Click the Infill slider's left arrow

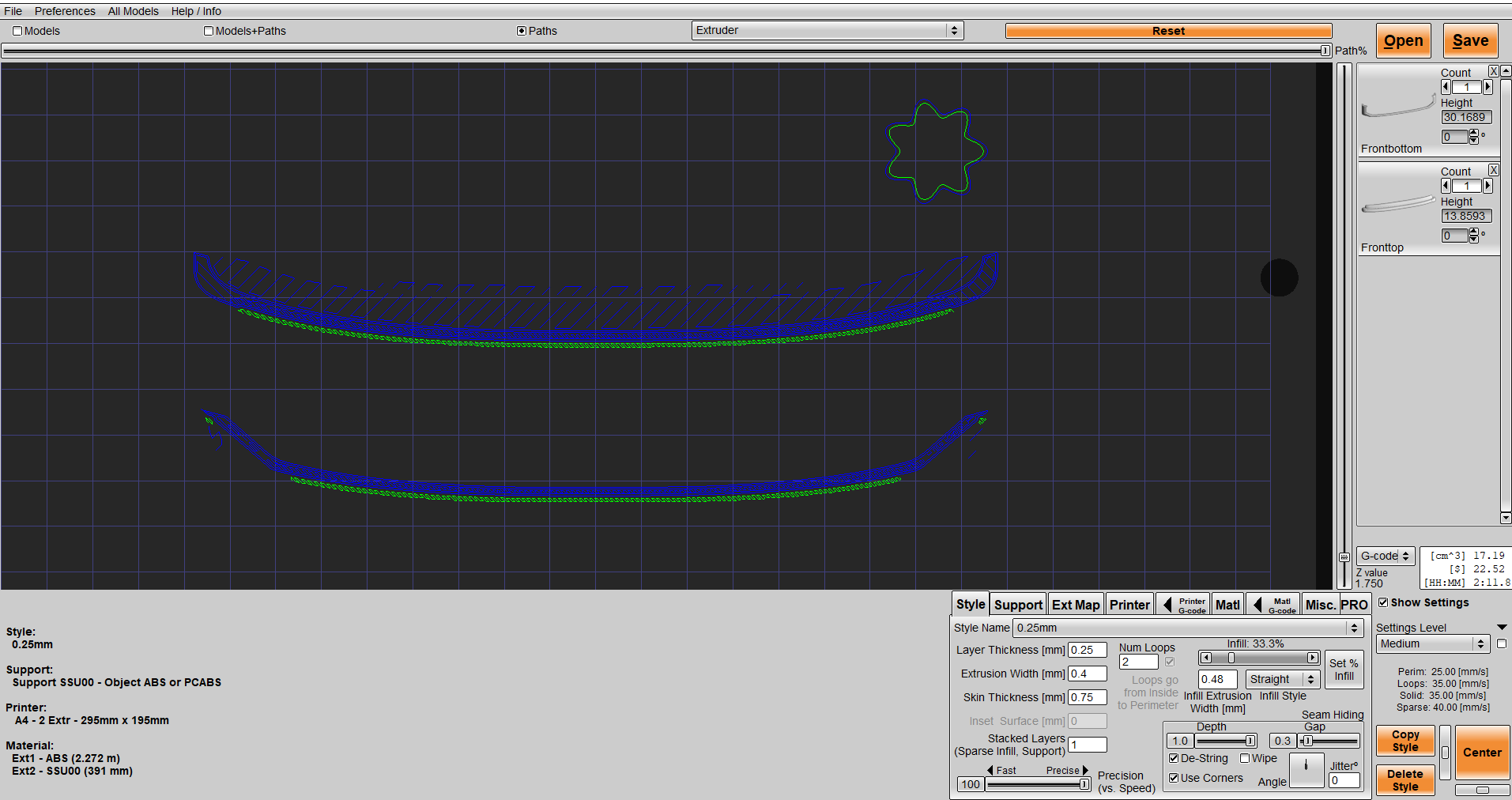[1205, 658]
